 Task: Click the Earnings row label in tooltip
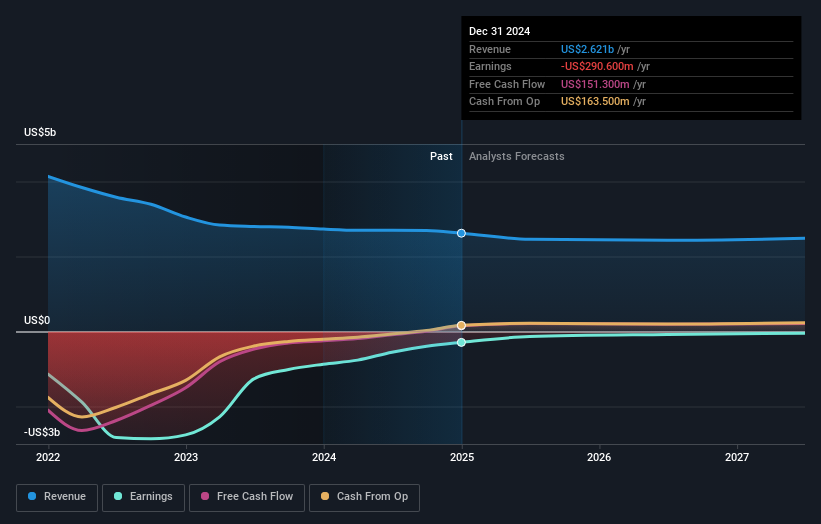click(490, 66)
